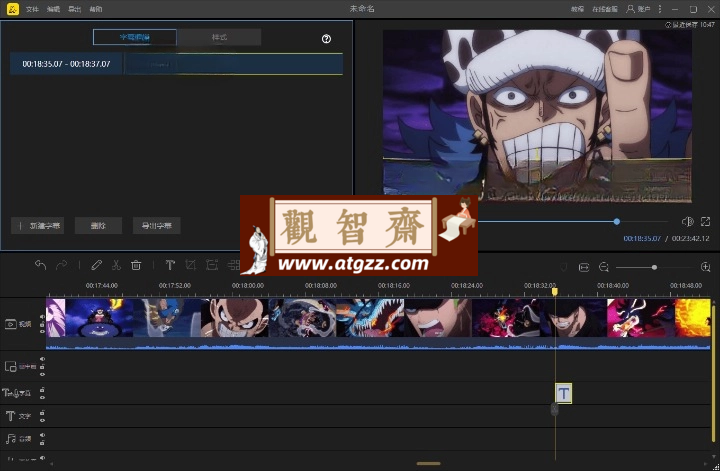Click the Luffy grinning face clip thumbnail
The image size is (720, 471).
(x=235, y=318)
